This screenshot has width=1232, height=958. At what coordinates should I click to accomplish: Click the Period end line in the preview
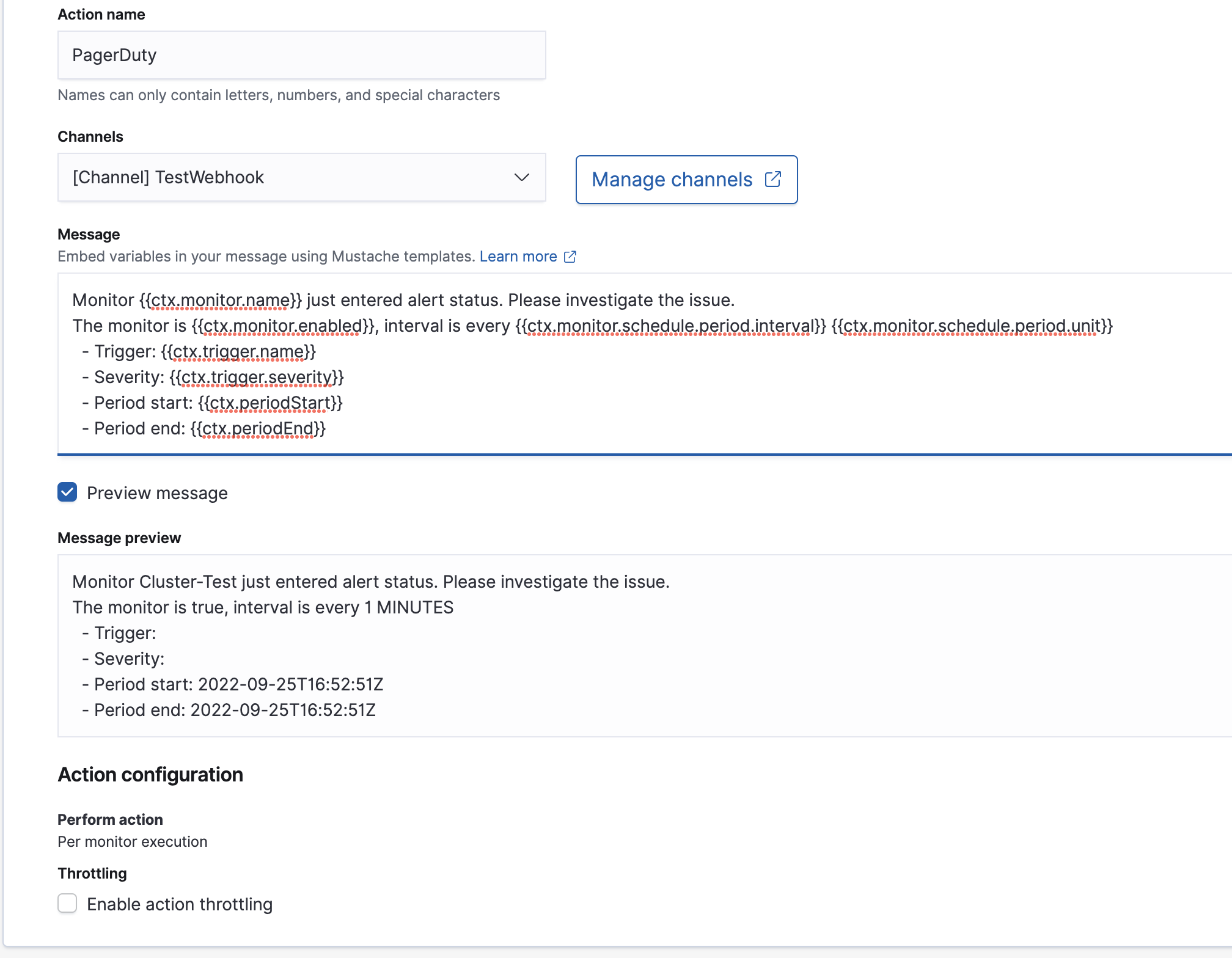(x=229, y=709)
